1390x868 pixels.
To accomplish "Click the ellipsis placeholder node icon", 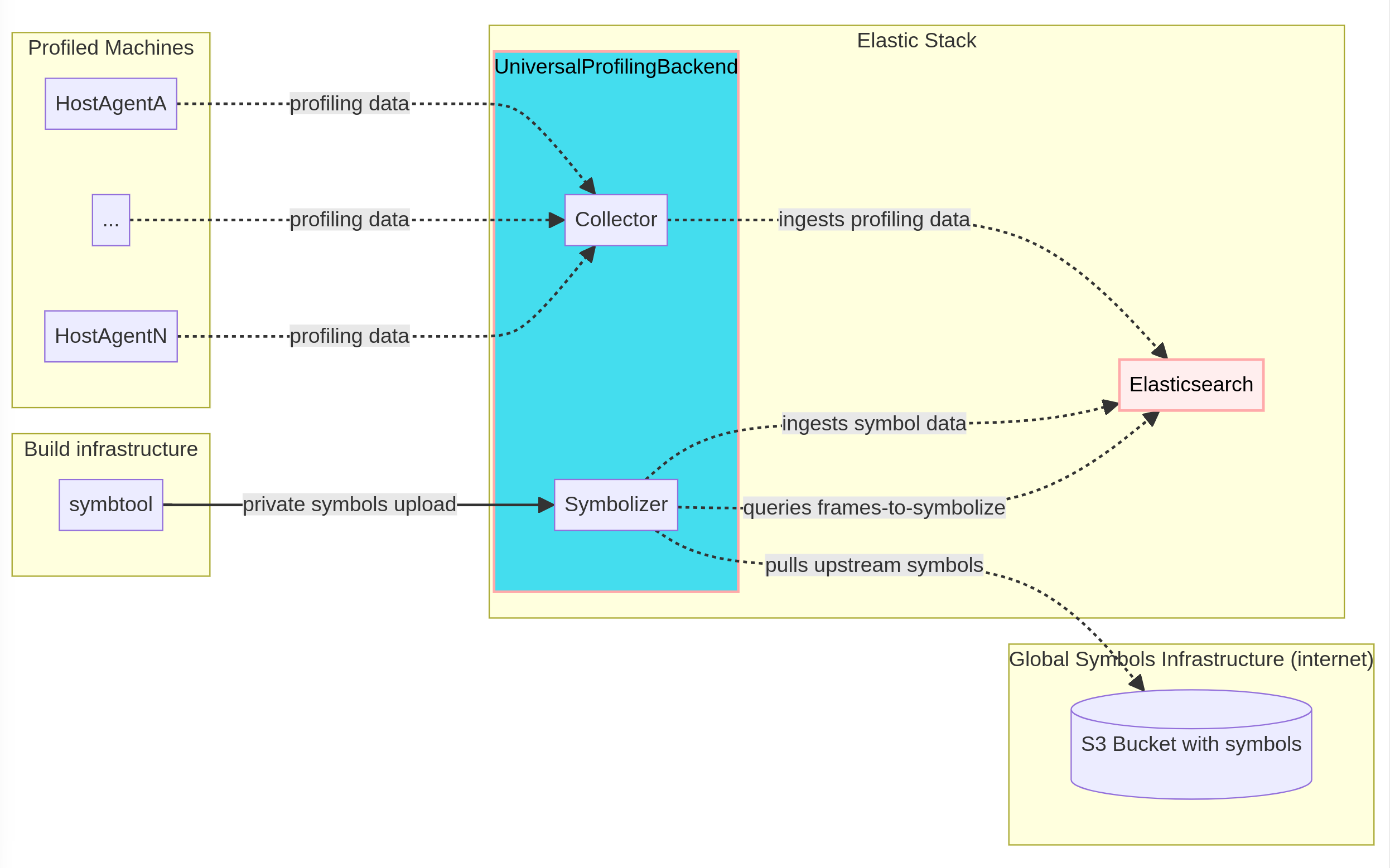I will point(110,220).
